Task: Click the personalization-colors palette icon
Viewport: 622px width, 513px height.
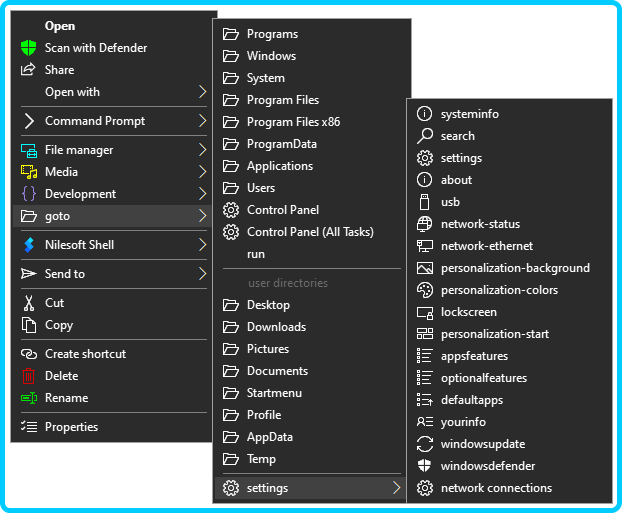Action: pyautogui.click(x=424, y=290)
